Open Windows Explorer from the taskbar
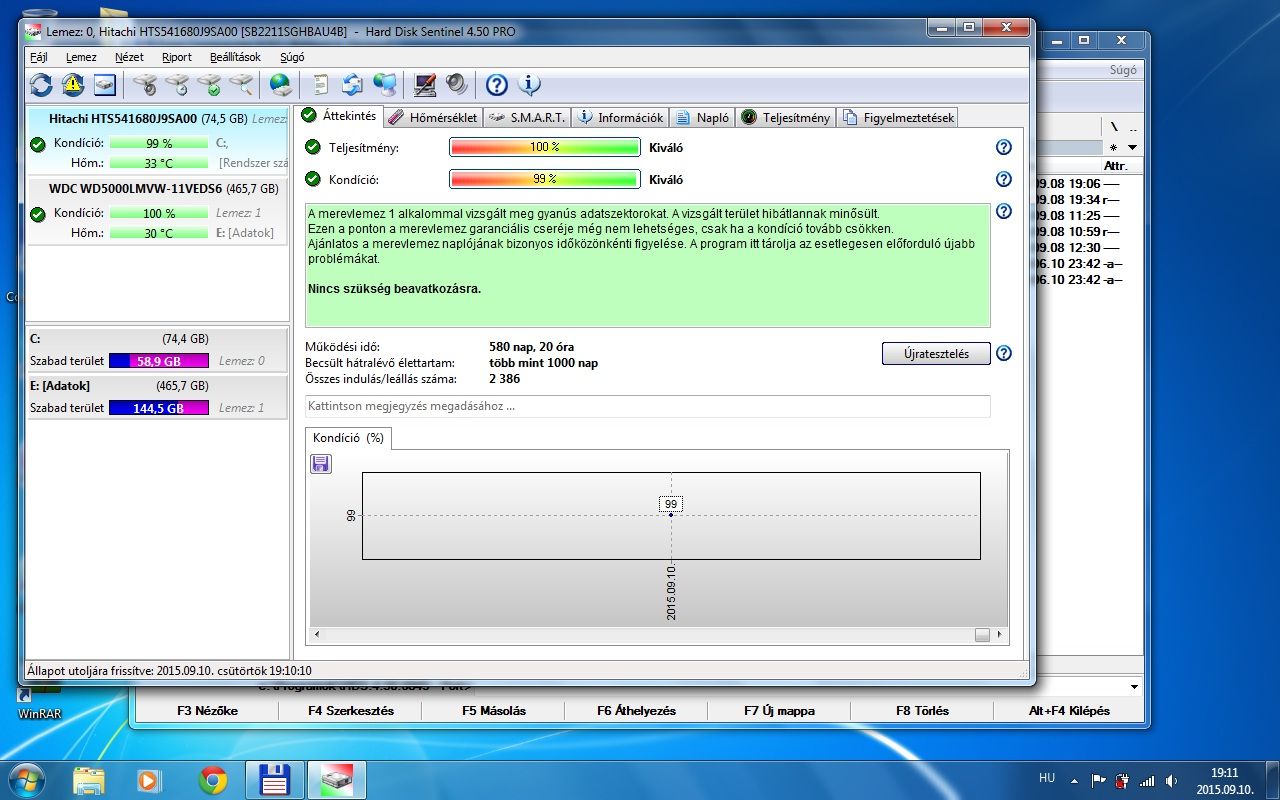Viewport: 1280px width, 800px height. click(x=89, y=779)
